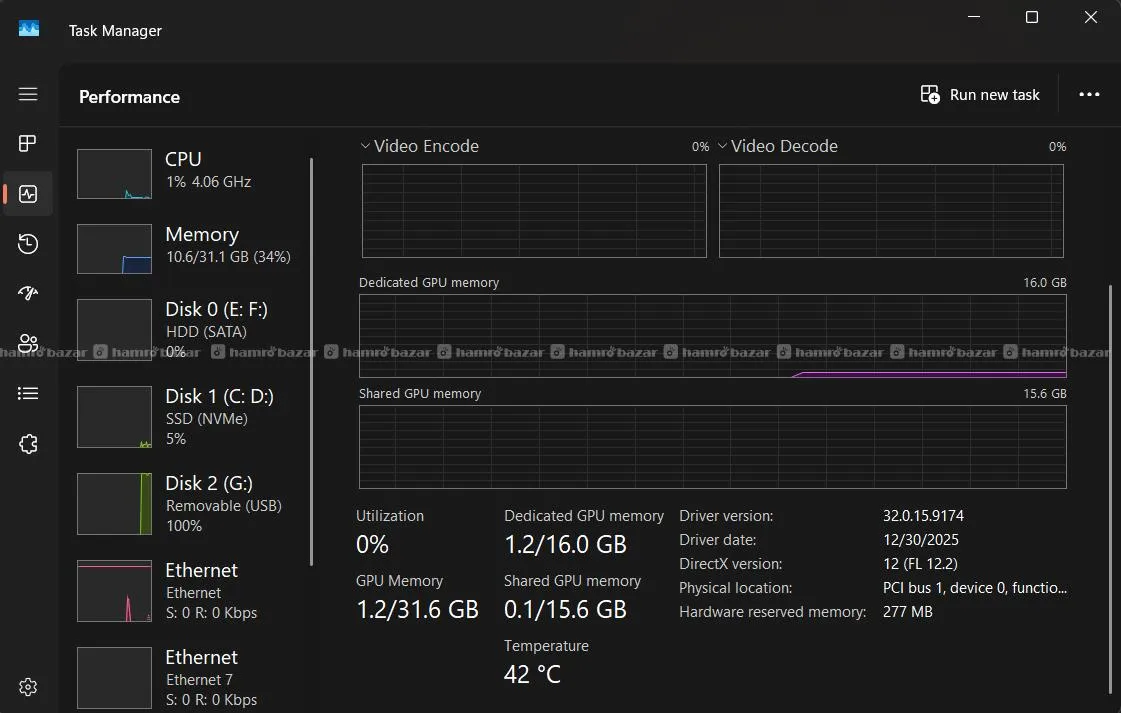Open the App history icon

point(28,244)
